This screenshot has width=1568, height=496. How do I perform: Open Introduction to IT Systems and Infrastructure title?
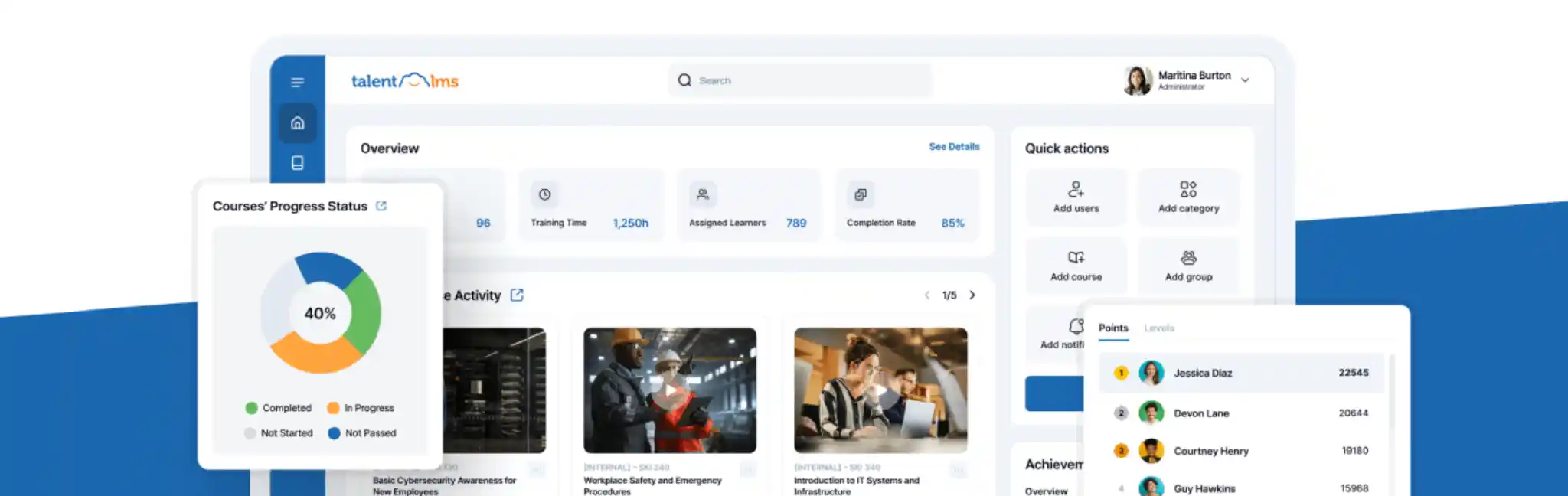point(857,486)
